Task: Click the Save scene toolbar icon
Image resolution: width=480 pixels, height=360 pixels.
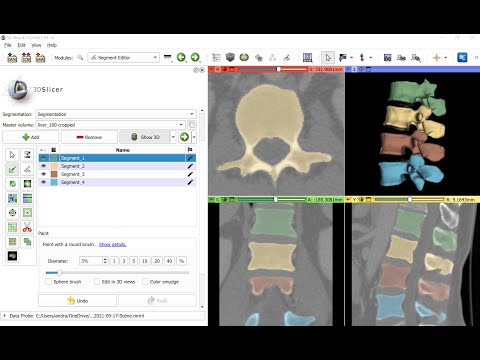Action: point(40,58)
